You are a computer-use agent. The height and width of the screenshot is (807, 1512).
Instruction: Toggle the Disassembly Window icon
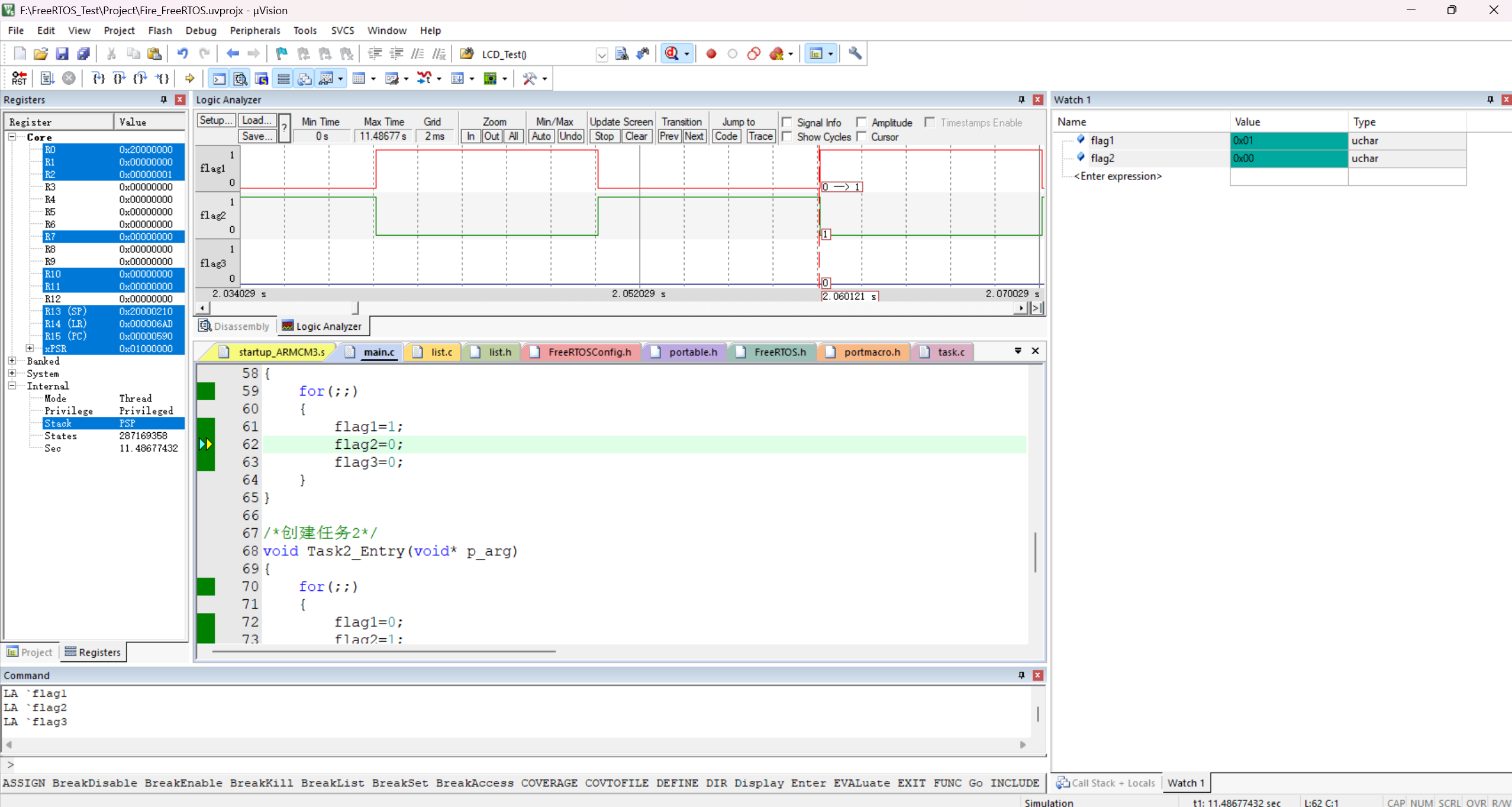(x=240, y=78)
